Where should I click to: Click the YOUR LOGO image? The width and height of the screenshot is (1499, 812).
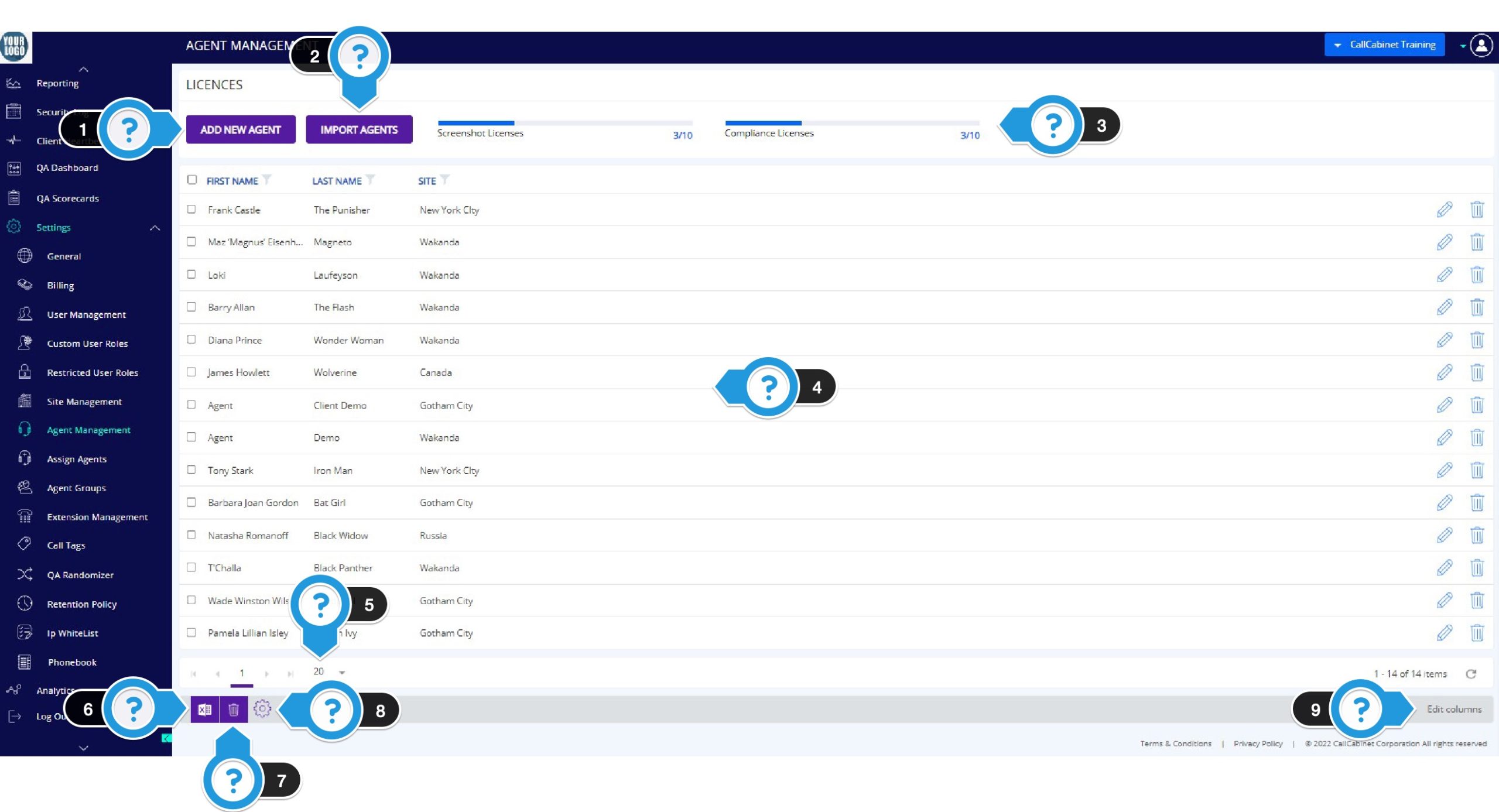tap(15, 46)
